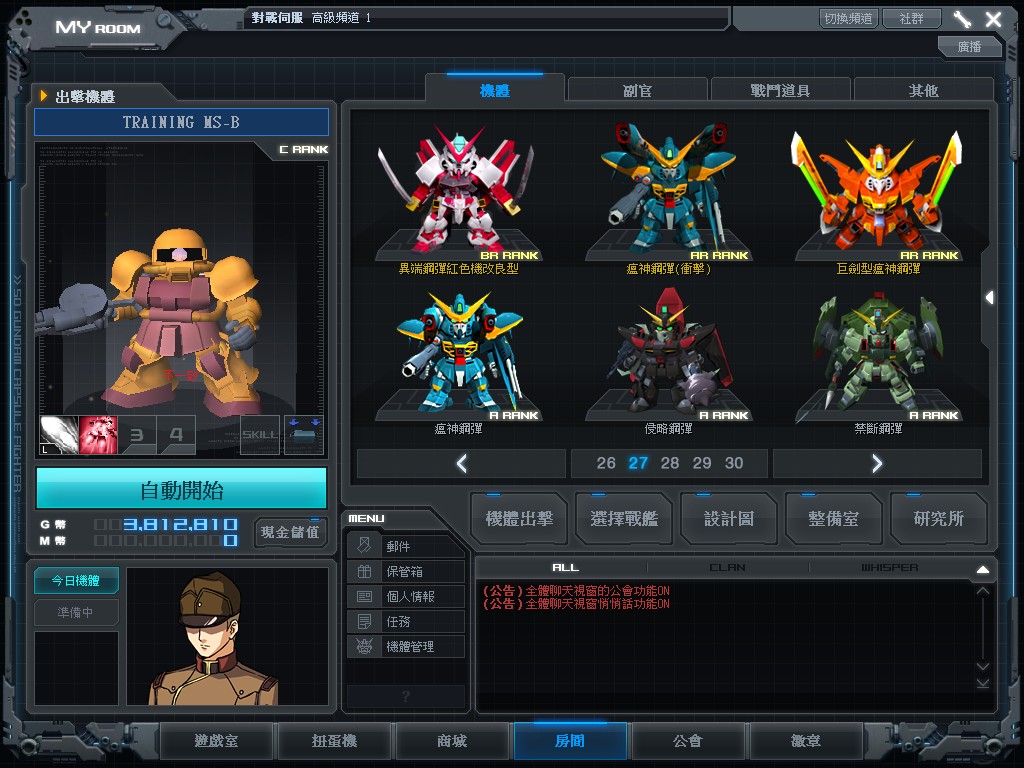Go to next mech page arrow
Screen dimensions: 1024x768
(x=877, y=464)
